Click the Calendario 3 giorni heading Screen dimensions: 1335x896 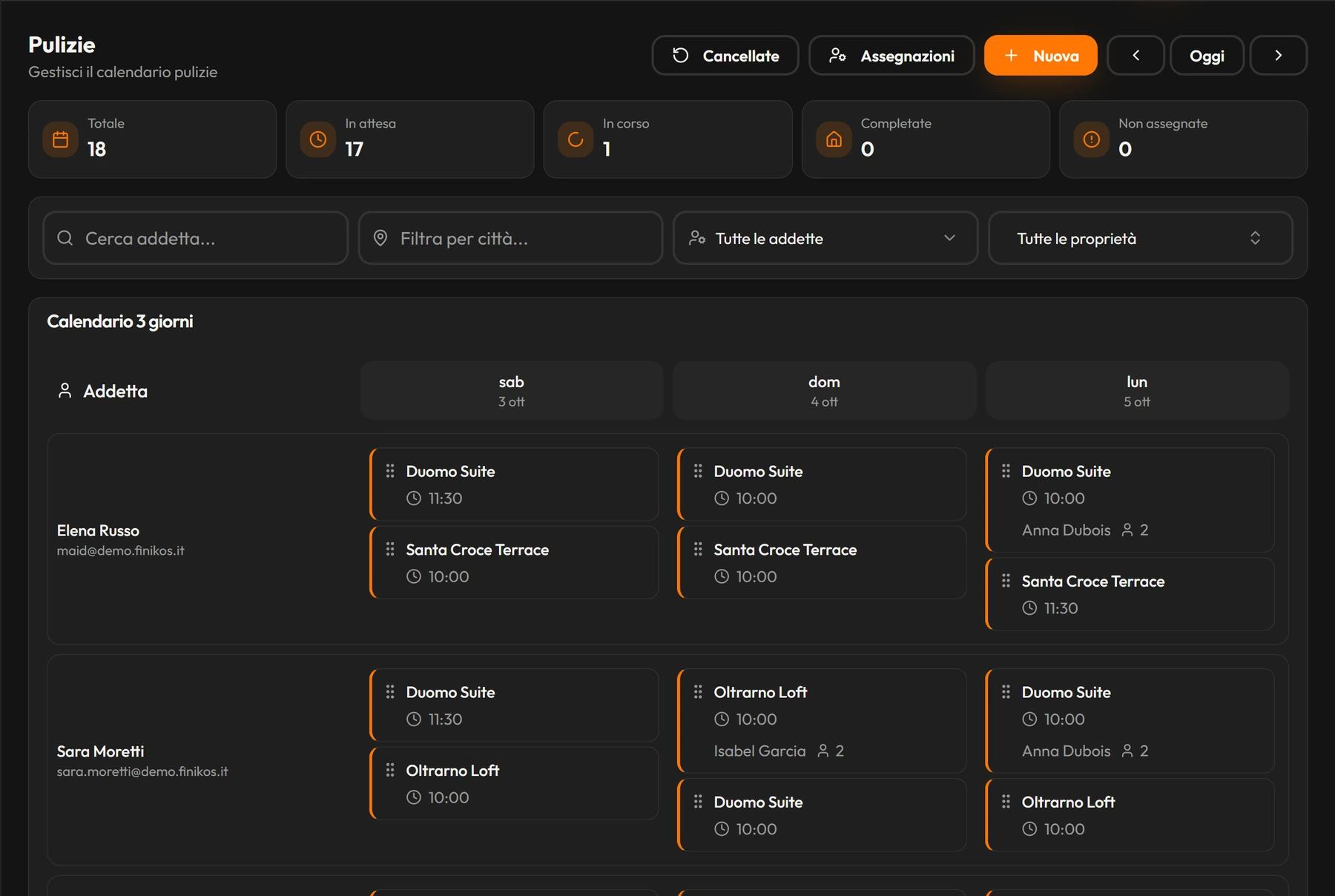tap(120, 321)
